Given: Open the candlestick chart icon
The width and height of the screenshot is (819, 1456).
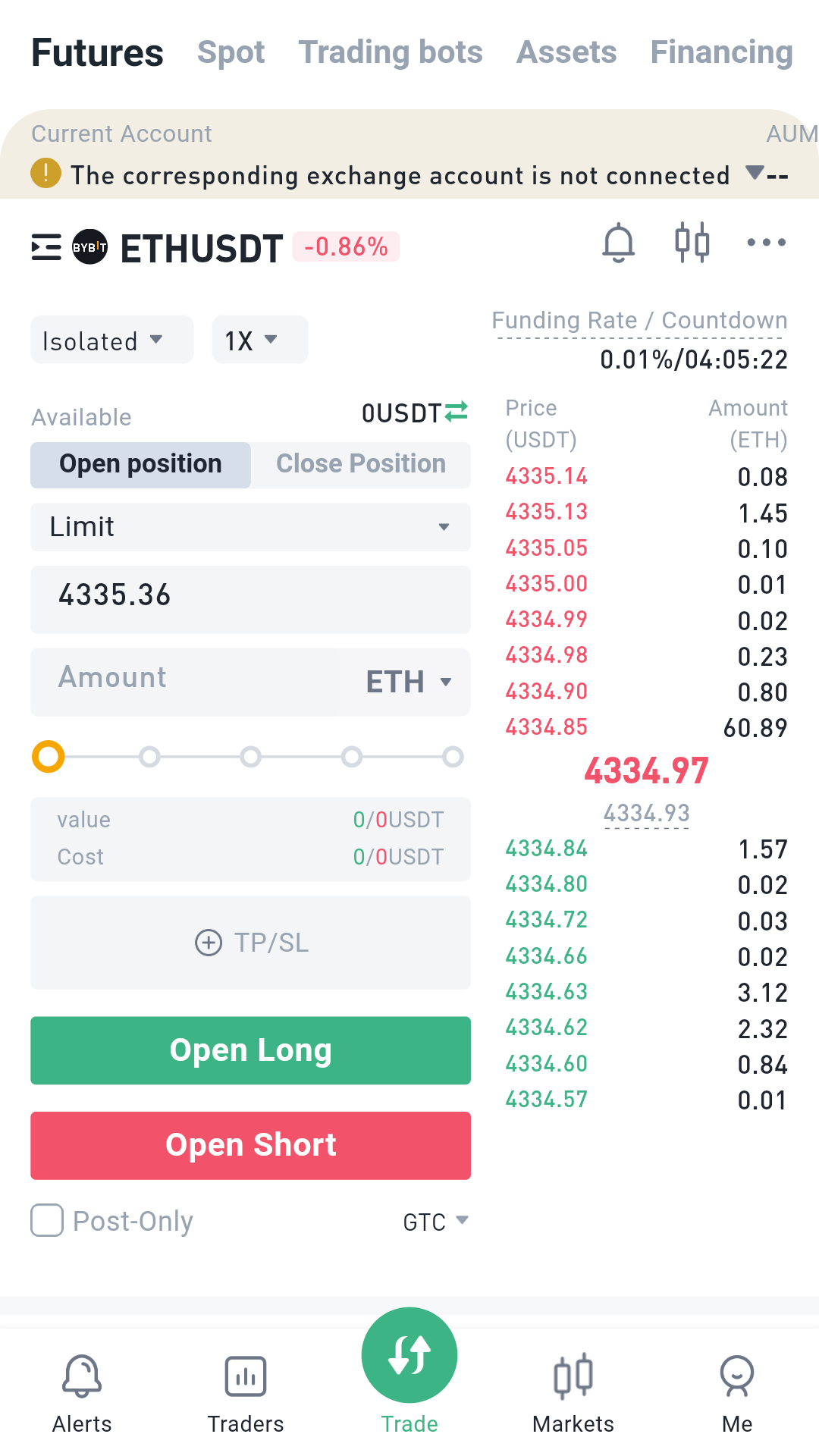Looking at the screenshot, I should click(x=692, y=243).
